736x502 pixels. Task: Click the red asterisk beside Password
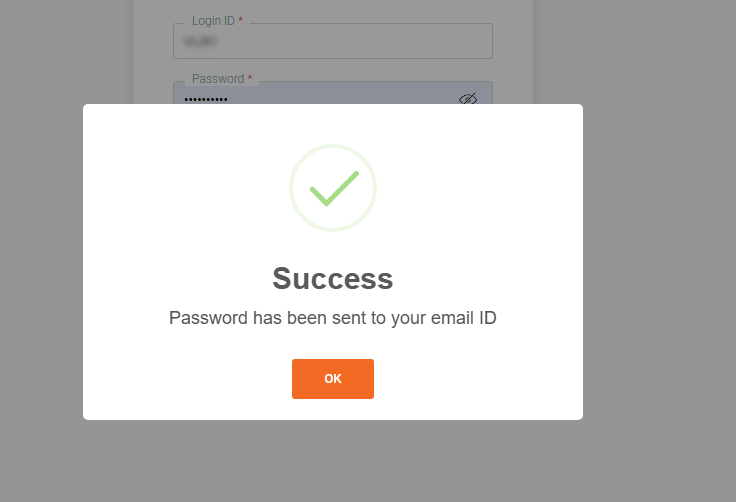click(250, 77)
